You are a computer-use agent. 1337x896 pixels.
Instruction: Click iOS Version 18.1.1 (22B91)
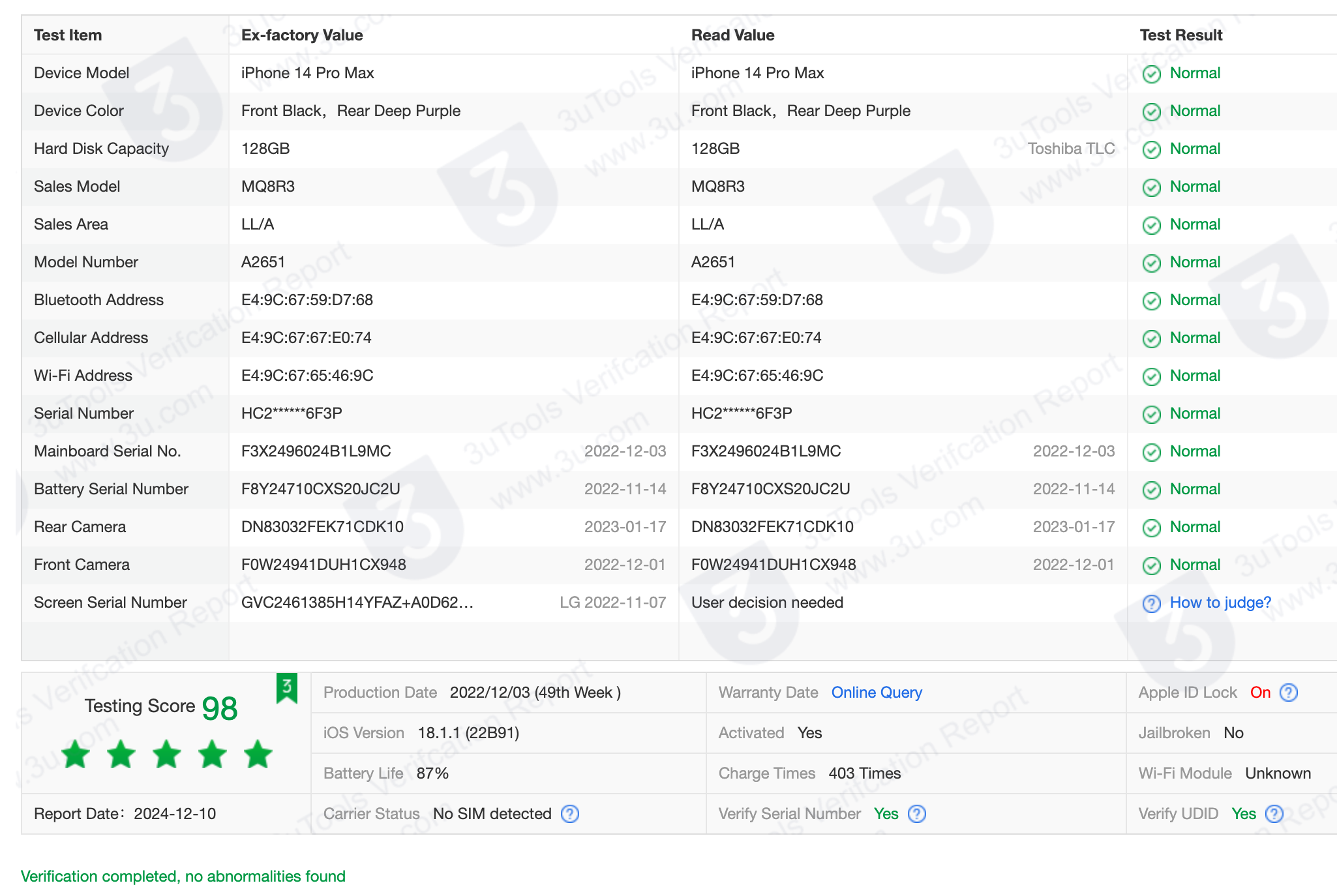point(468,733)
